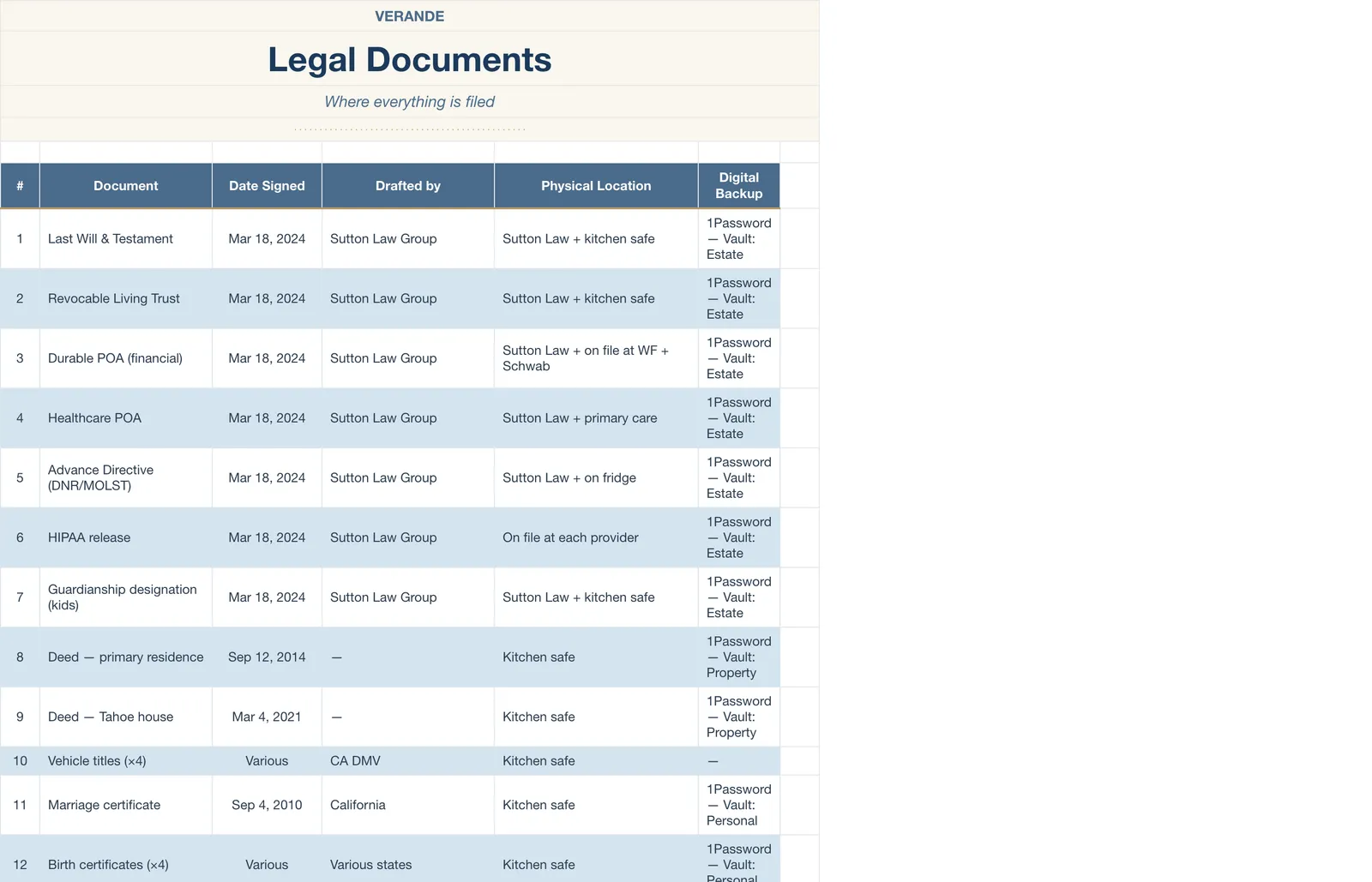
Task: Click 'Kitchen safe' in the Marriage certificate row
Action: coord(596,805)
